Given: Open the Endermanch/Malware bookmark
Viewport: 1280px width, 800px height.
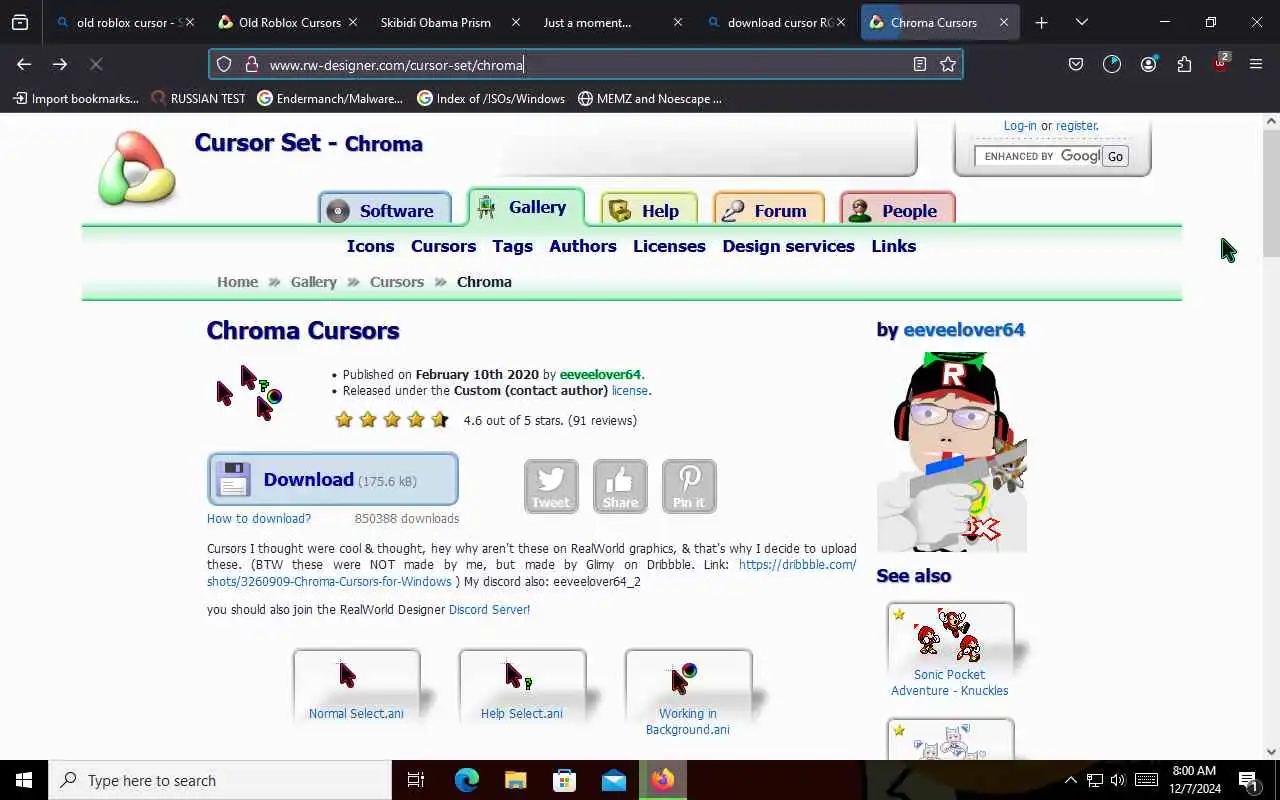Looking at the screenshot, I should click(330, 98).
